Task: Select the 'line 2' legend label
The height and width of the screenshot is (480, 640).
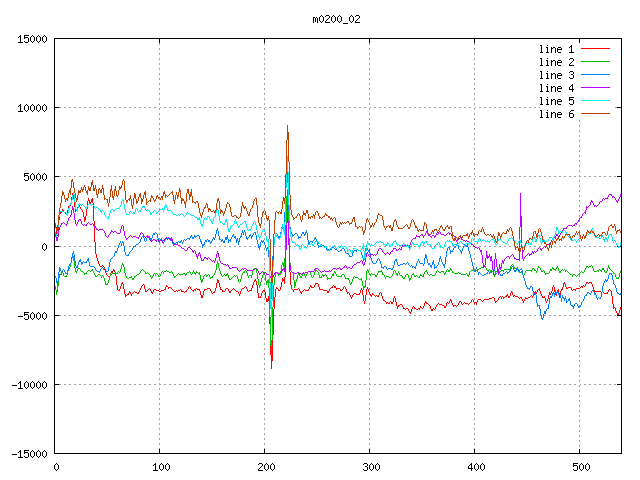Action: point(556,62)
